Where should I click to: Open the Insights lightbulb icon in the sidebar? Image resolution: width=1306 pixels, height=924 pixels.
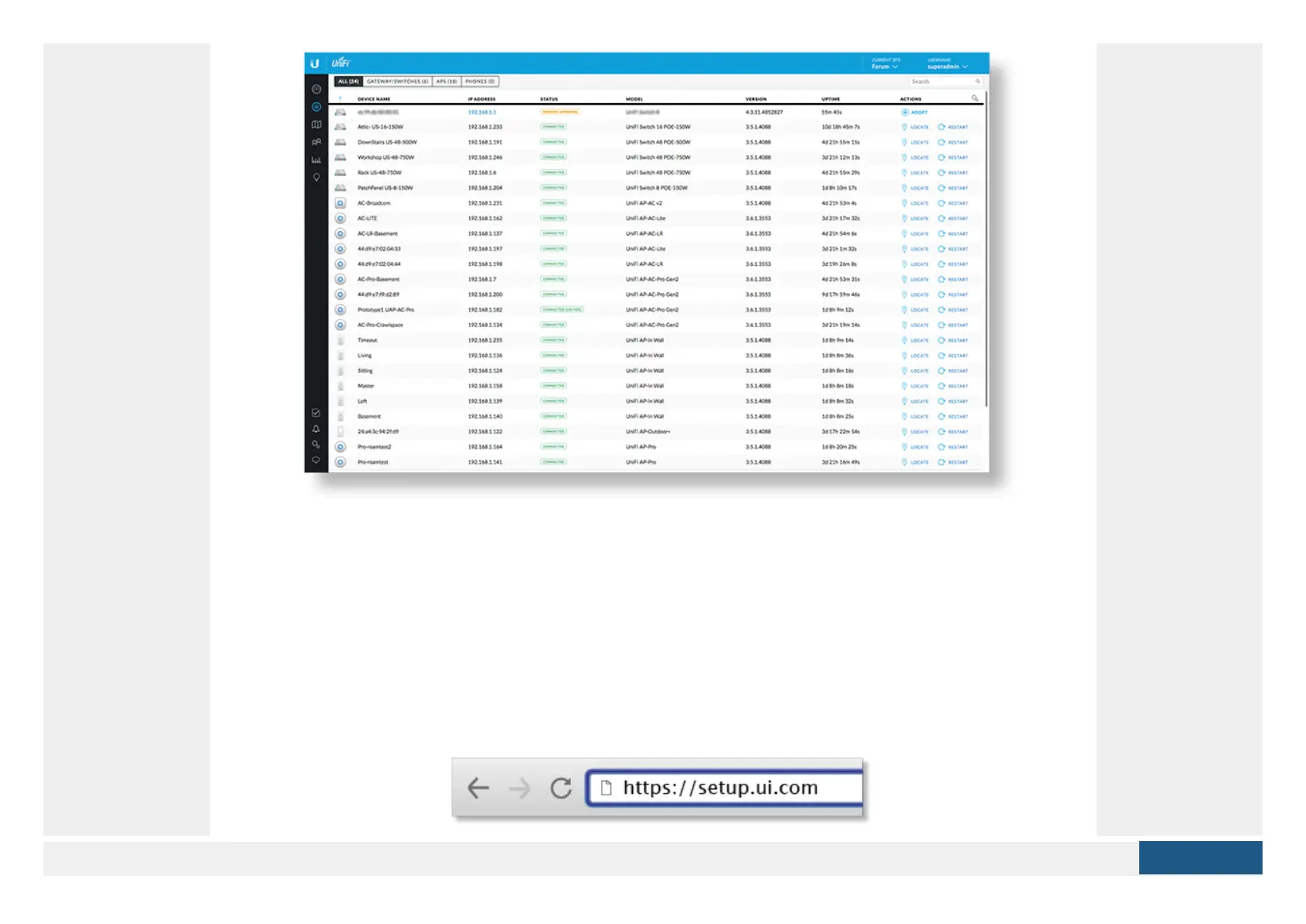click(x=316, y=178)
